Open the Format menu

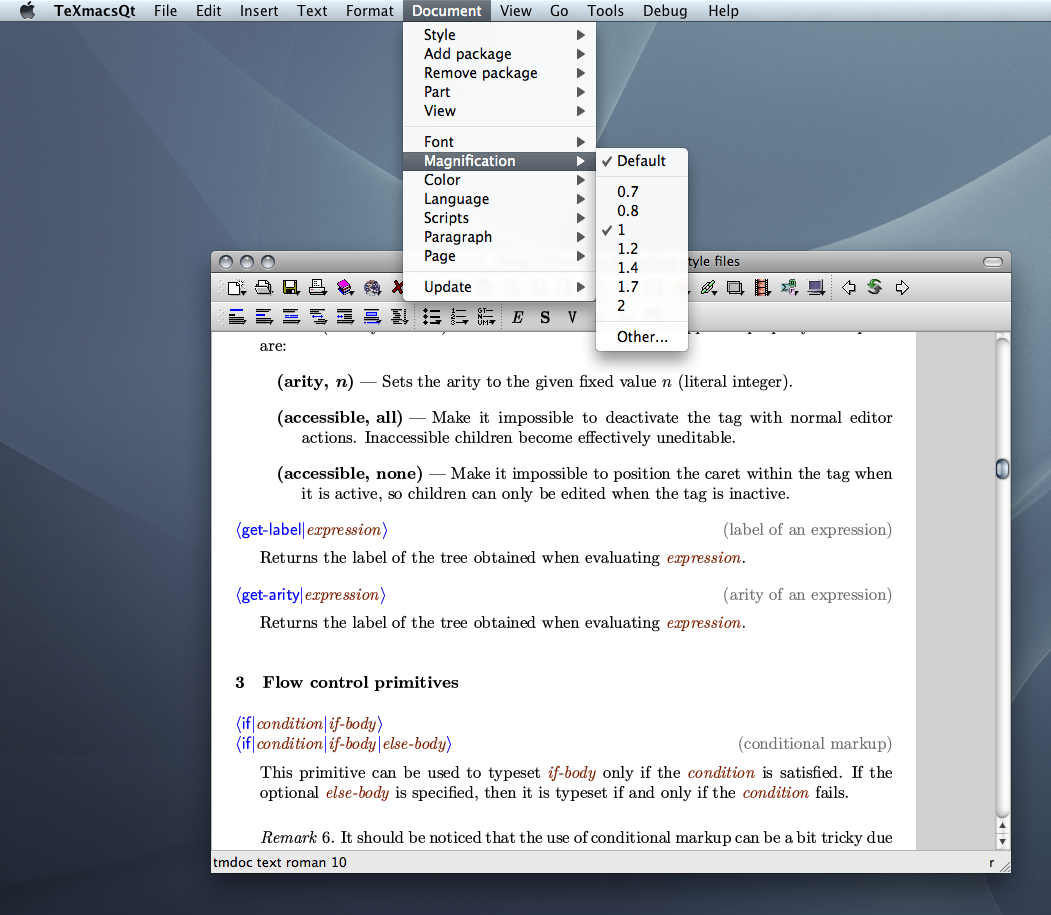369,11
